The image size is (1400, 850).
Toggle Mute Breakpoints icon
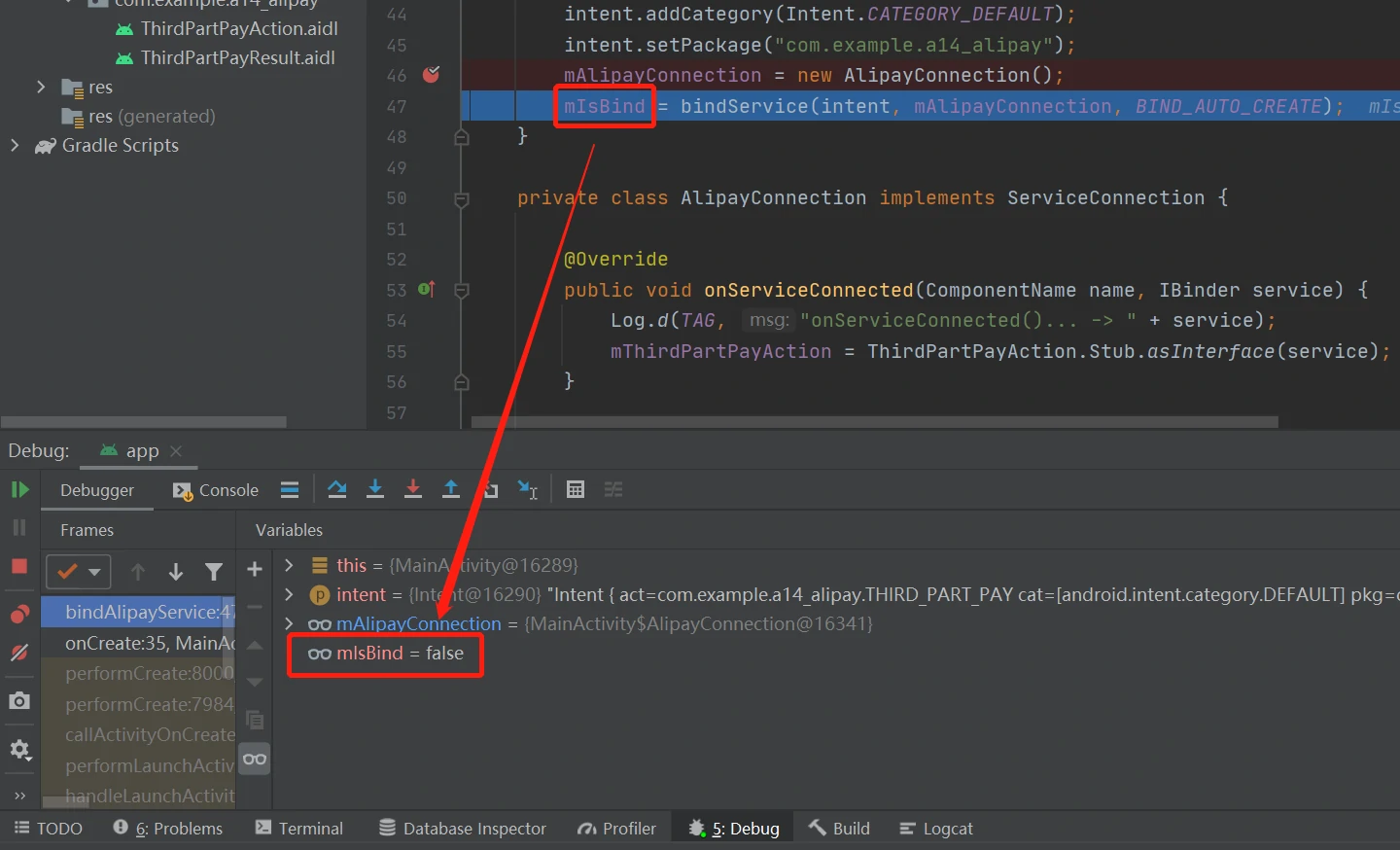19,653
